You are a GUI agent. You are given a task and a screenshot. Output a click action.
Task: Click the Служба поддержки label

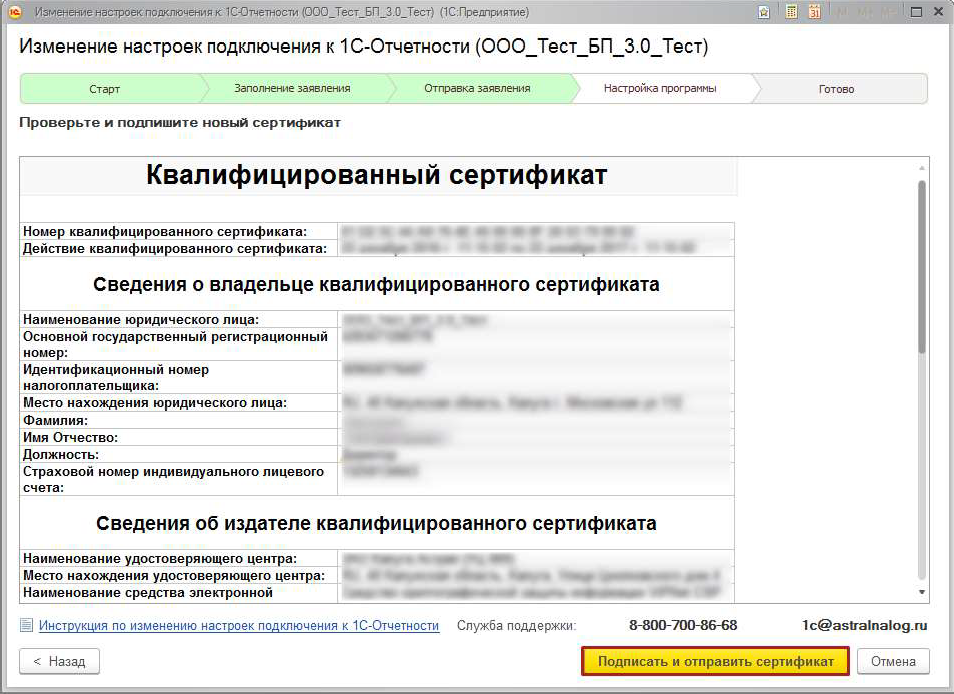click(x=516, y=625)
